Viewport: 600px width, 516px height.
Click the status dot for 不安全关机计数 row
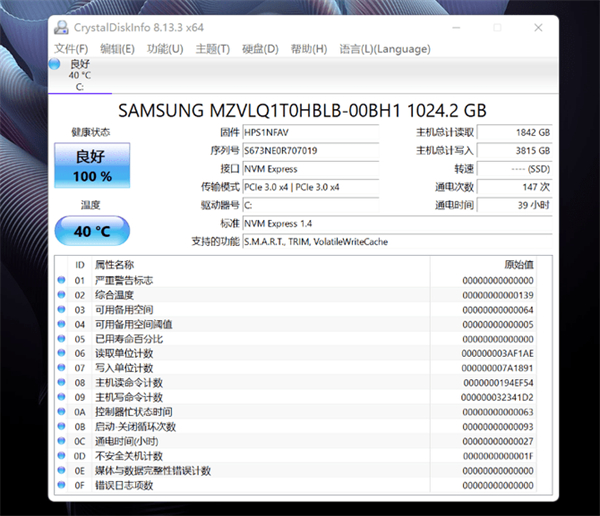[62, 456]
